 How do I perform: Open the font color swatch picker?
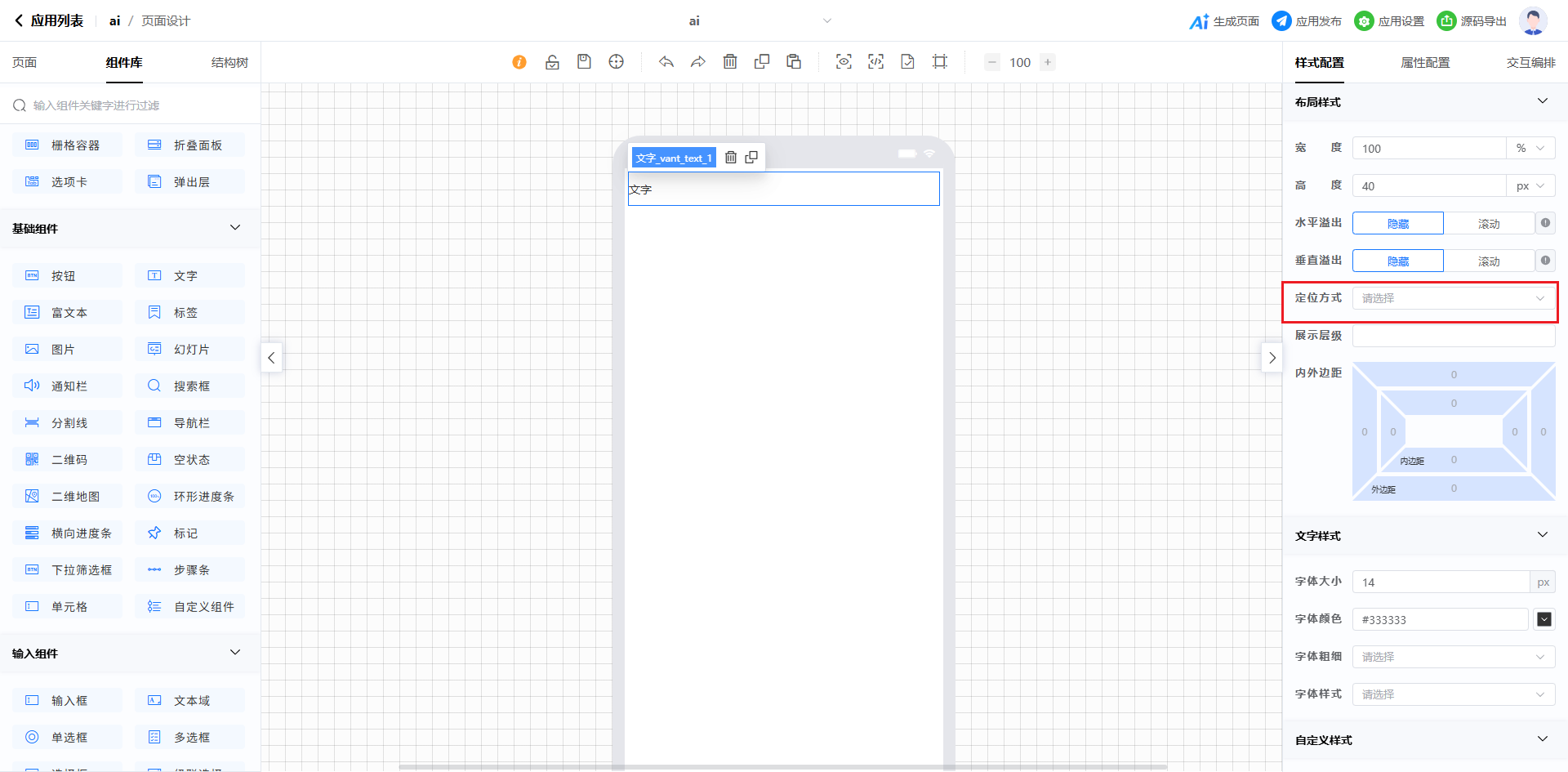click(x=1543, y=619)
